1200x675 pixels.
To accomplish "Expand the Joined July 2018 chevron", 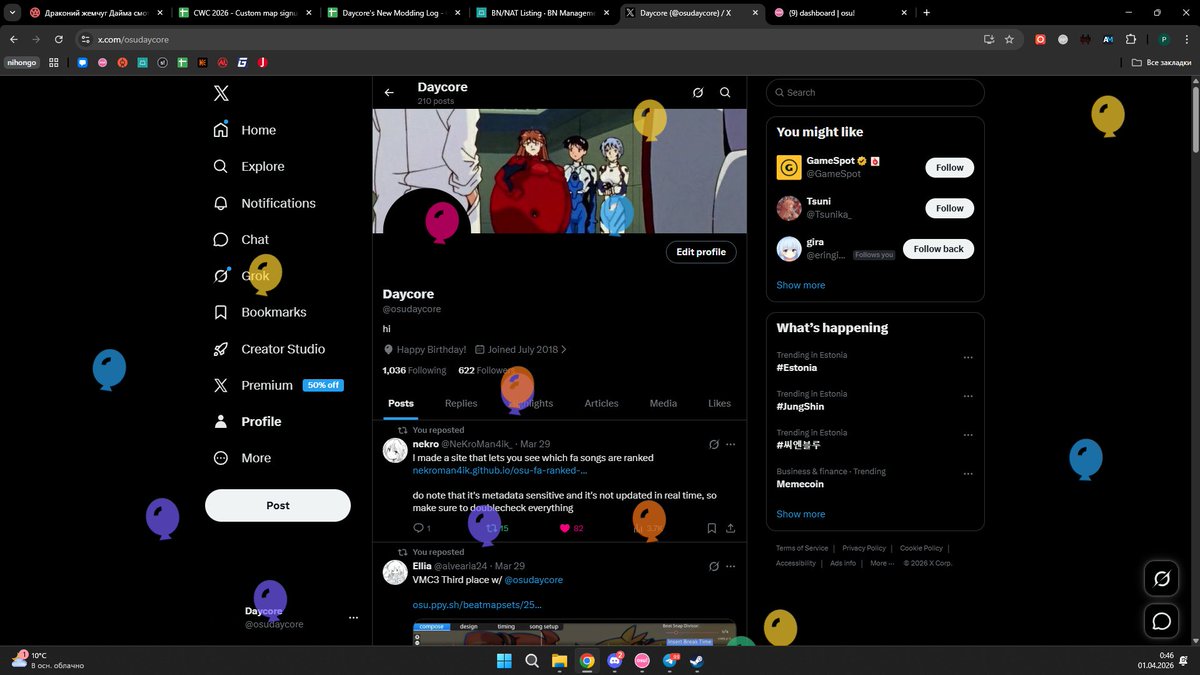I will [564, 349].
